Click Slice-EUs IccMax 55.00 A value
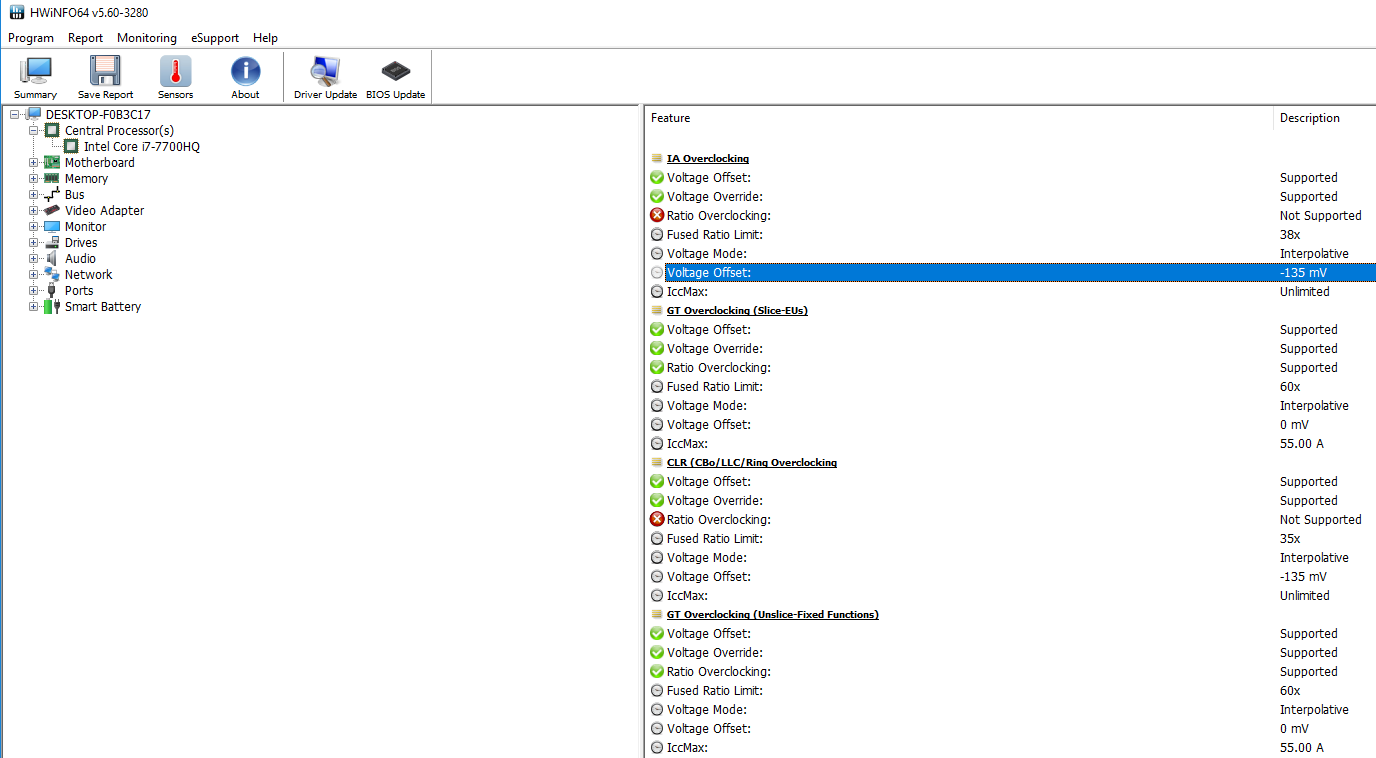1376x758 pixels. [1302, 443]
